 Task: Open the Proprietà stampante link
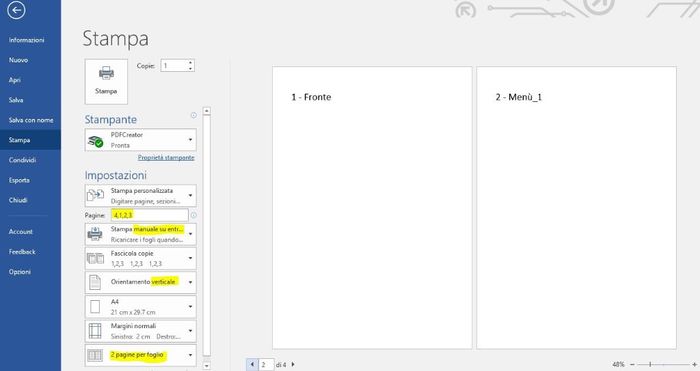point(166,158)
